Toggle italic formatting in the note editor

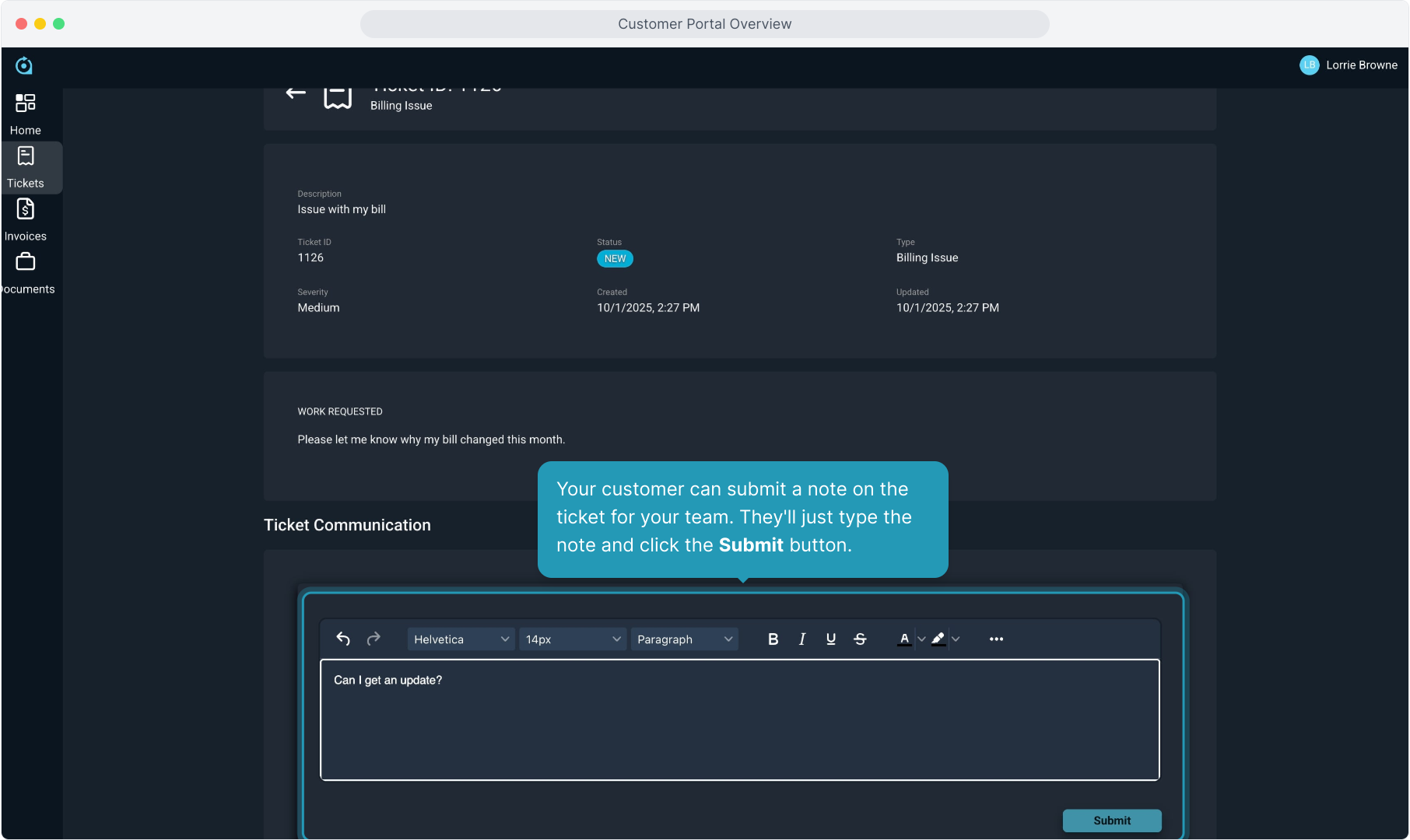(x=801, y=639)
